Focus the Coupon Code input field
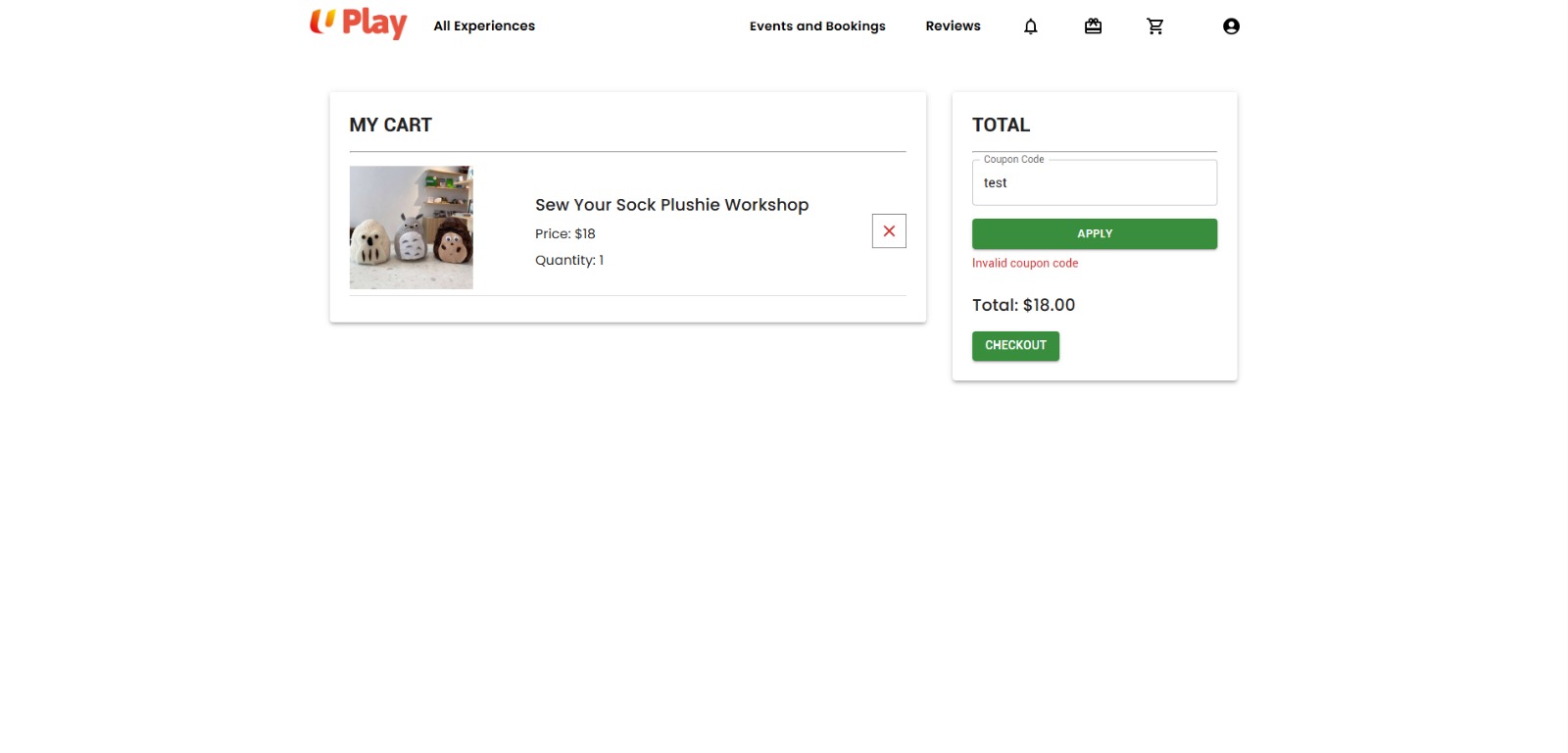 [x=1095, y=182]
